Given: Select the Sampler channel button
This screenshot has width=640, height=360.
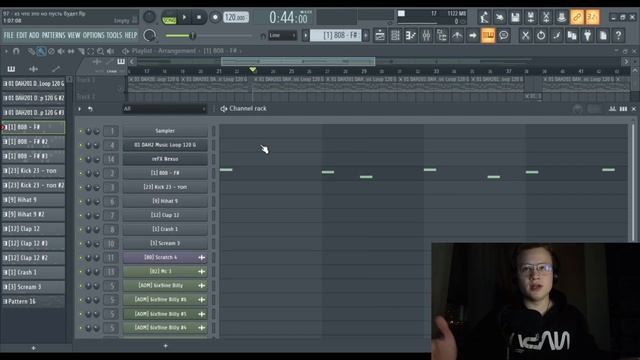Looking at the screenshot, I should [165, 131].
